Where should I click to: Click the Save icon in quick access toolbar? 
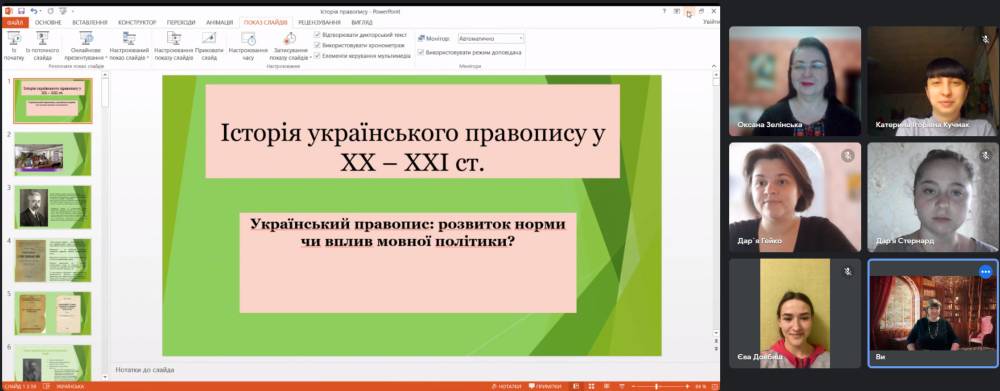pyautogui.click(x=21, y=11)
